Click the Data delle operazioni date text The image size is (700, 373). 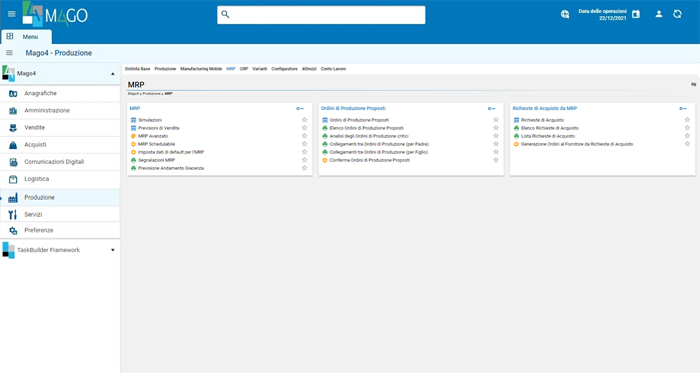pyautogui.click(x=603, y=15)
